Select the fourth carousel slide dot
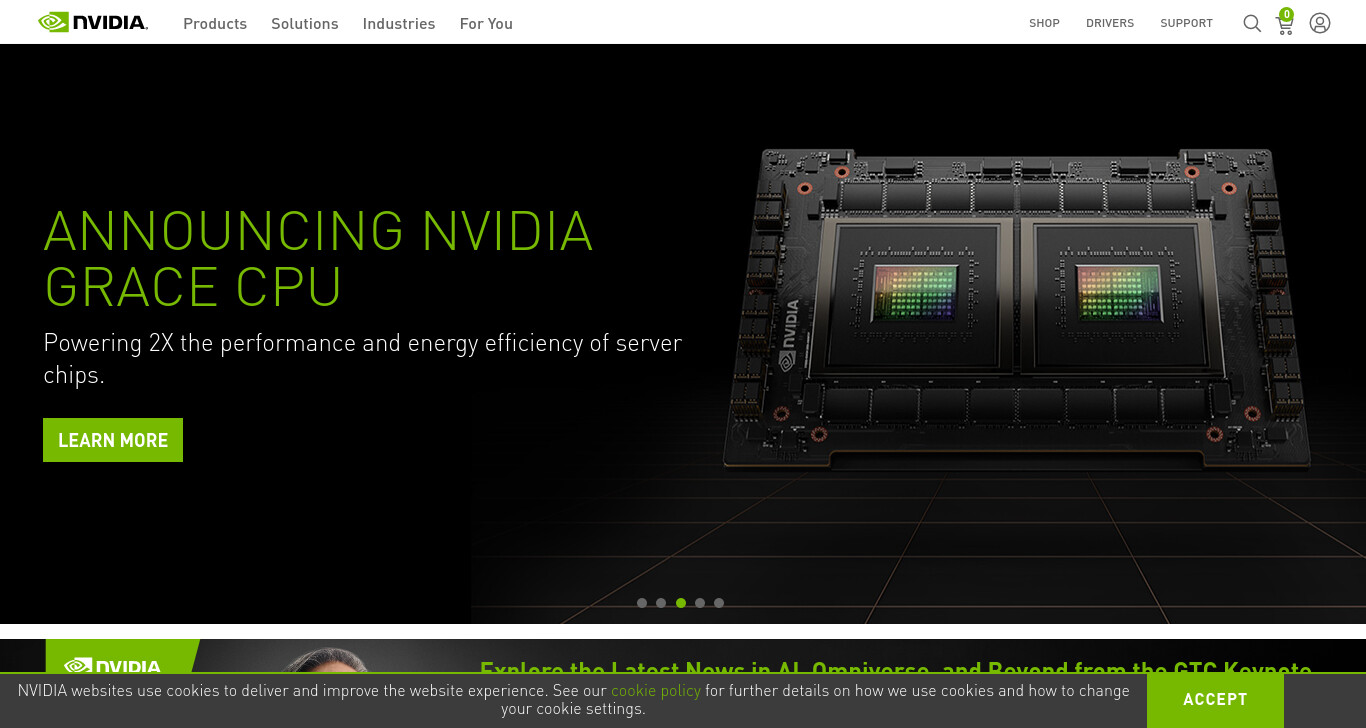Image resolution: width=1366 pixels, height=728 pixels. point(700,603)
